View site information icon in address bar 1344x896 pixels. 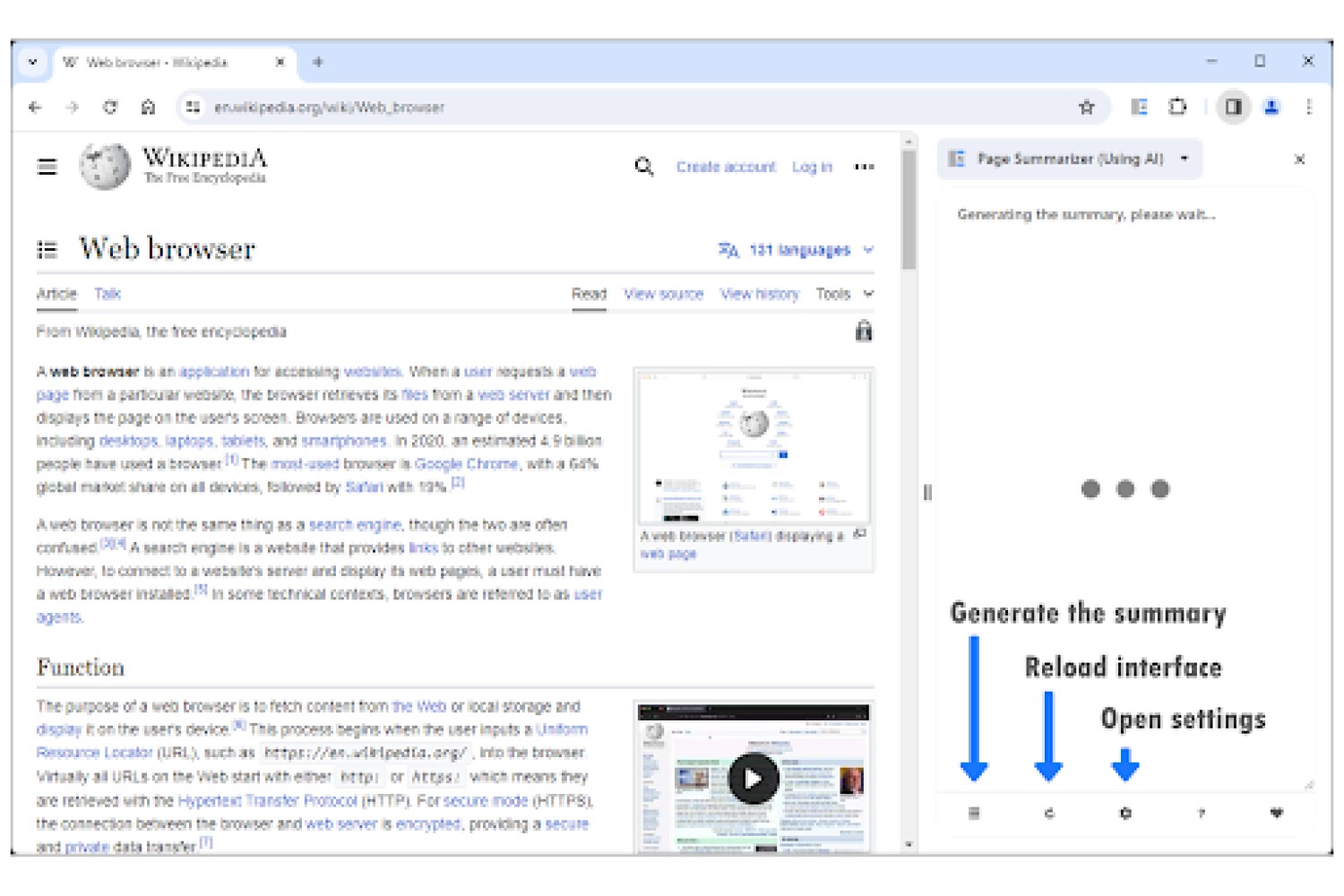click(x=193, y=108)
